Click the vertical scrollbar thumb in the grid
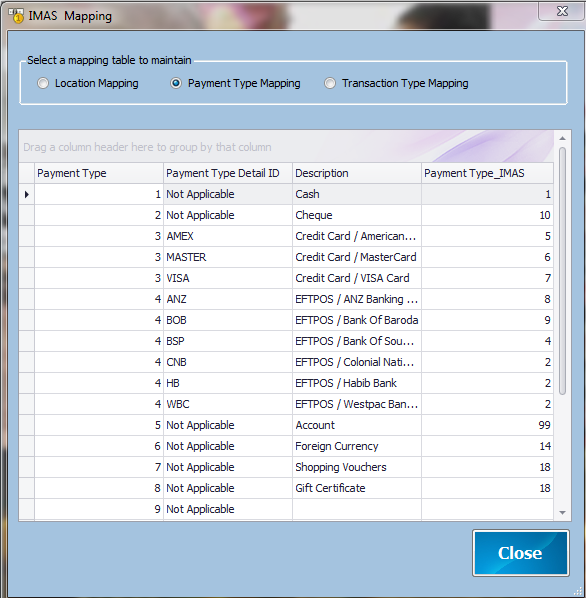This screenshot has width=586, height=598. pyautogui.click(x=562, y=272)
